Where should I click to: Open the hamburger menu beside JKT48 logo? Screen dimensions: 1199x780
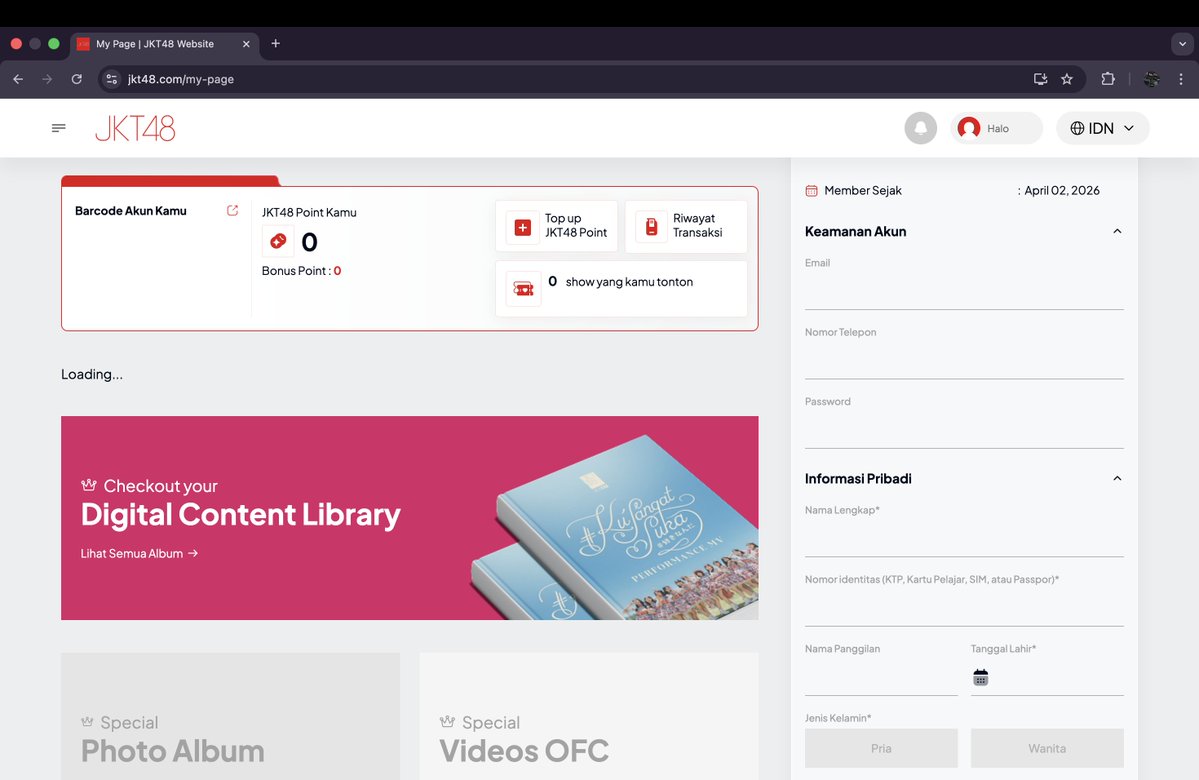[58, 128]
